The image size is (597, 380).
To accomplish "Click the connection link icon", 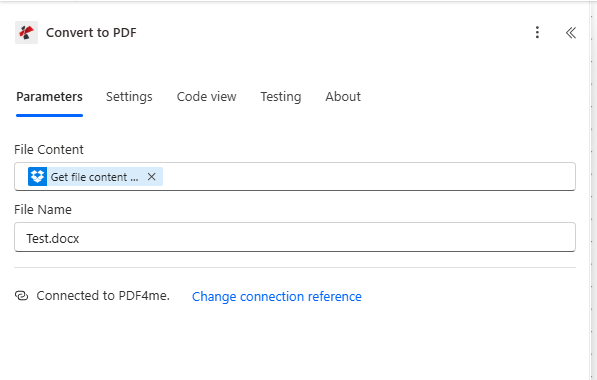I will 22,296.
